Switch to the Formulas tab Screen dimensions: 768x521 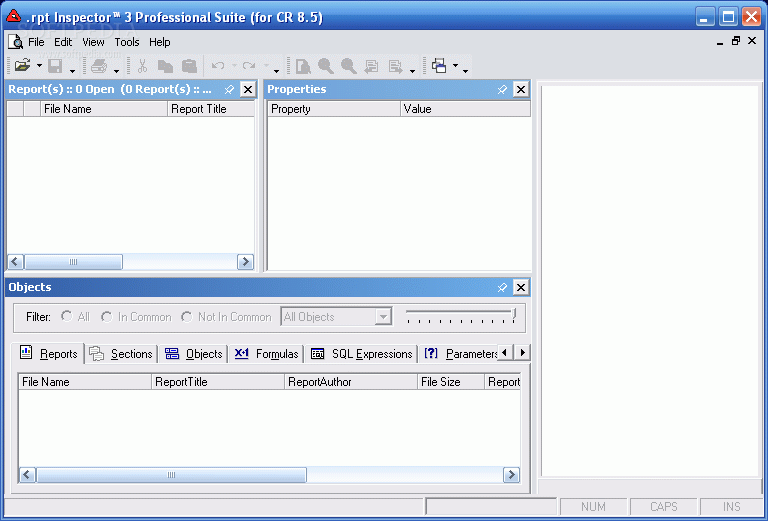click(266, 354)
